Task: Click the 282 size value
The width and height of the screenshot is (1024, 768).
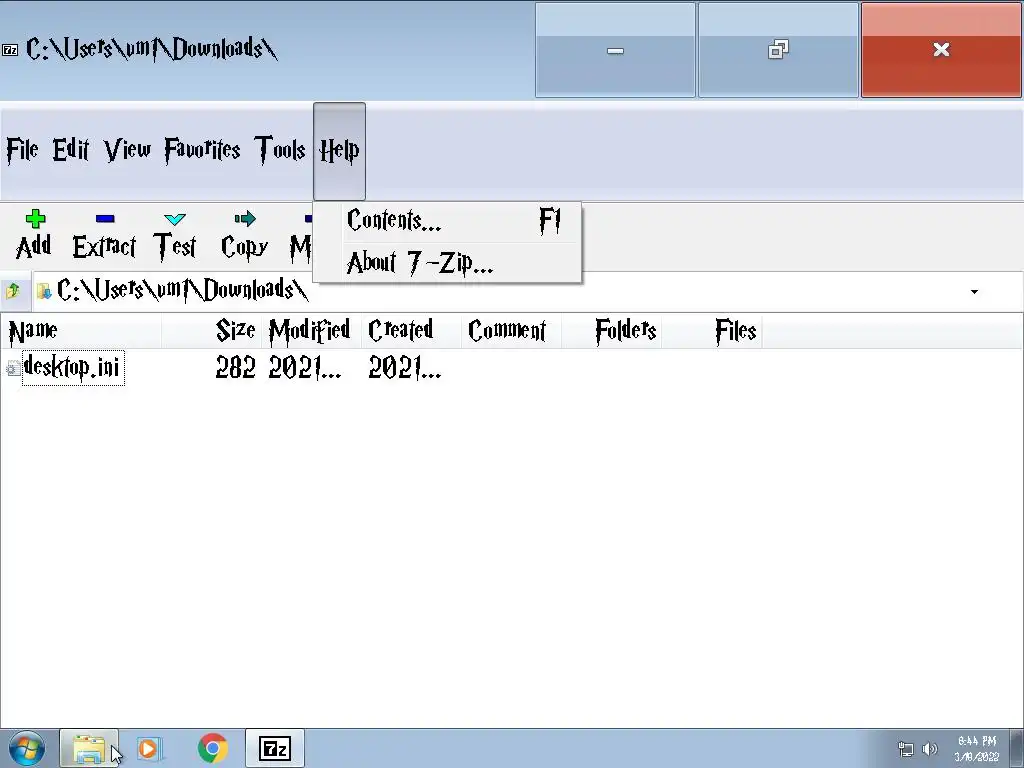Action: (x=235, y=368)
